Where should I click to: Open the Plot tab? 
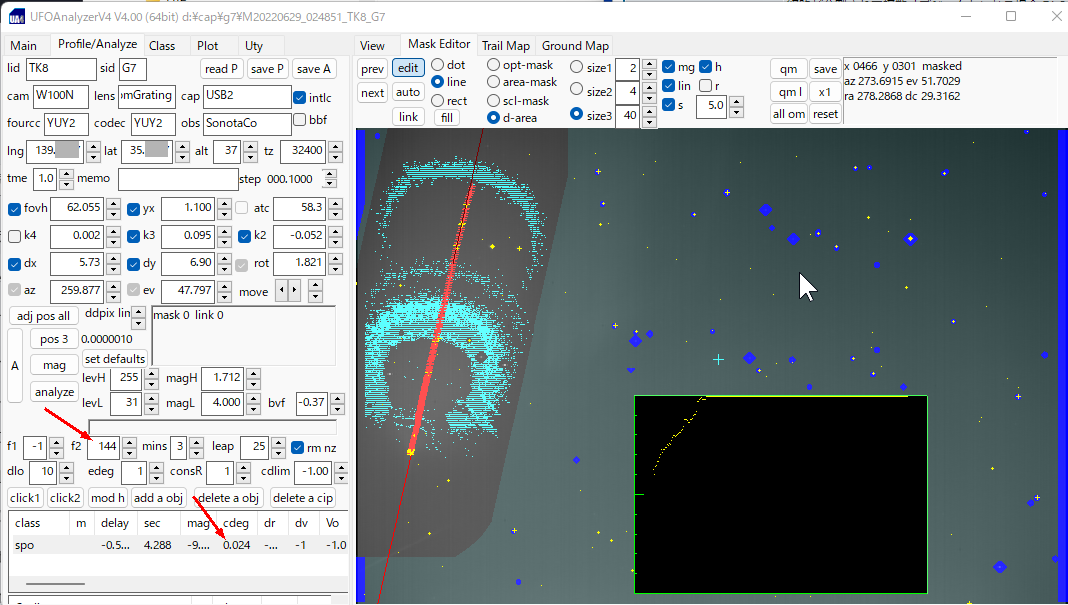[x=207, y=46]
